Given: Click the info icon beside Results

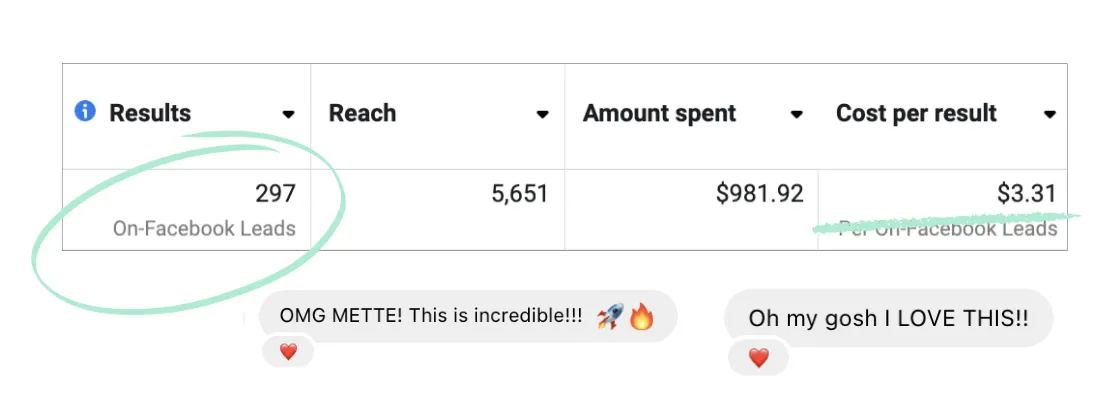Looking at the screenshot, I should coord(85,112).
